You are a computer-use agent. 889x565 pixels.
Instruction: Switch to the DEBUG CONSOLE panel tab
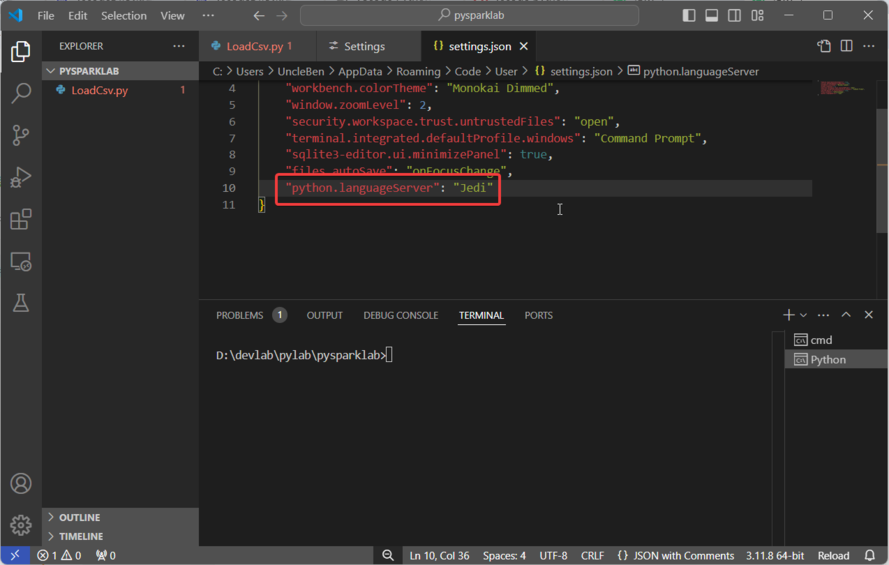(400, 315)
